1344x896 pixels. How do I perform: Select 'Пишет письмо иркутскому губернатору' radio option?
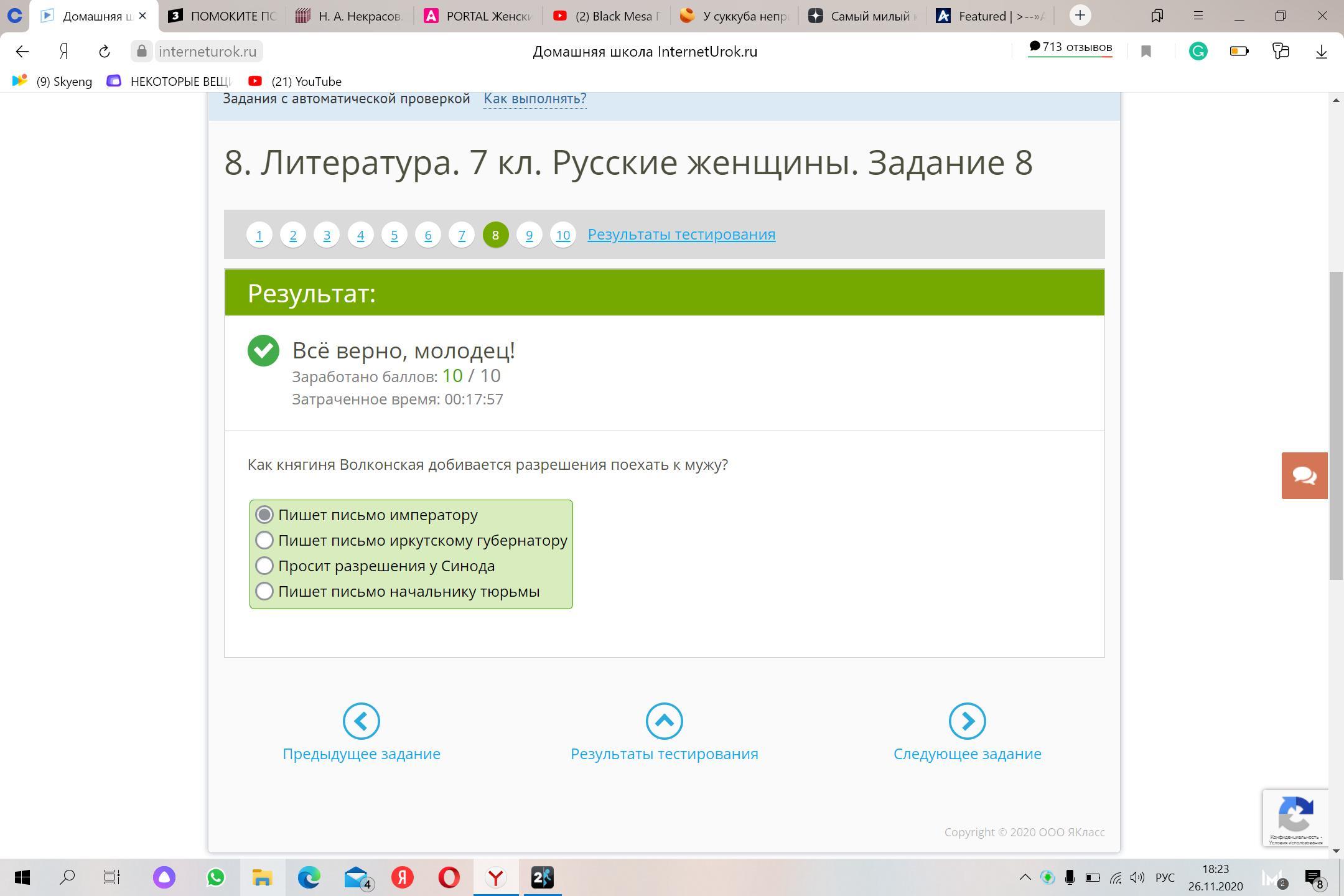click(264, 540)
